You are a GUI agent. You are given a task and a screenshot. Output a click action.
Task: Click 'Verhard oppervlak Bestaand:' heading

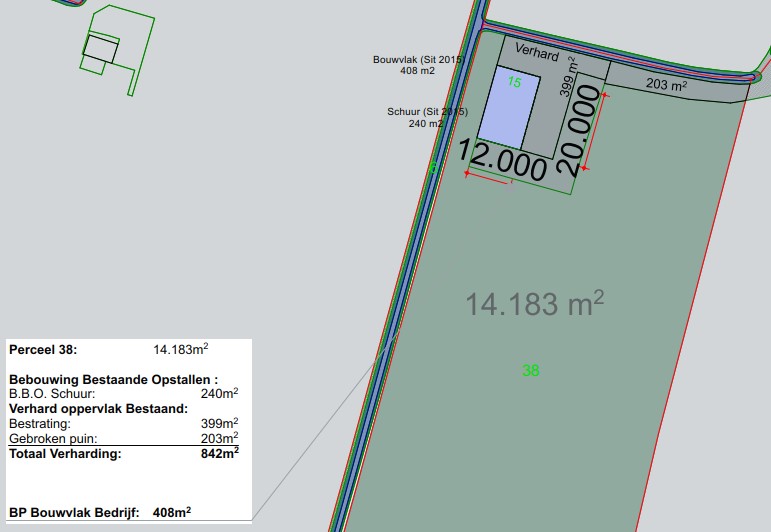point(98,409)
